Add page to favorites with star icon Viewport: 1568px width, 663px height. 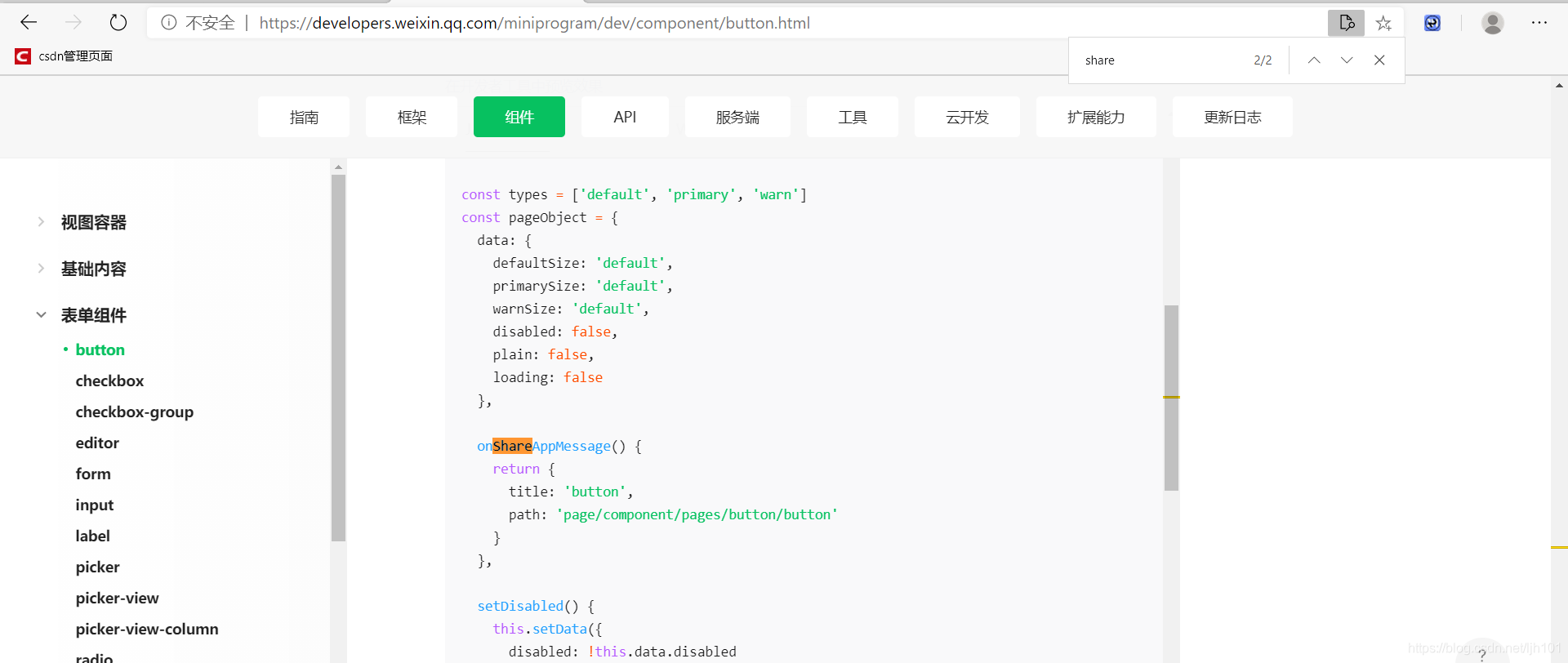(x=1383, y=23)
